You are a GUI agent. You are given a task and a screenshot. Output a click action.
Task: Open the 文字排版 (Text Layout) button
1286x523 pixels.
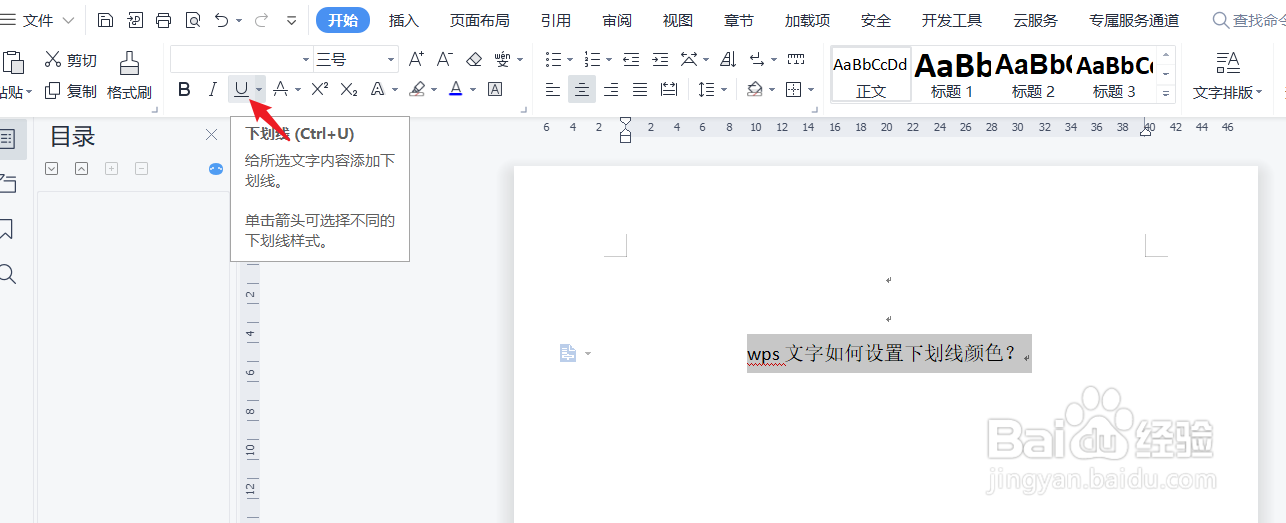click(x=1227, y=75)
